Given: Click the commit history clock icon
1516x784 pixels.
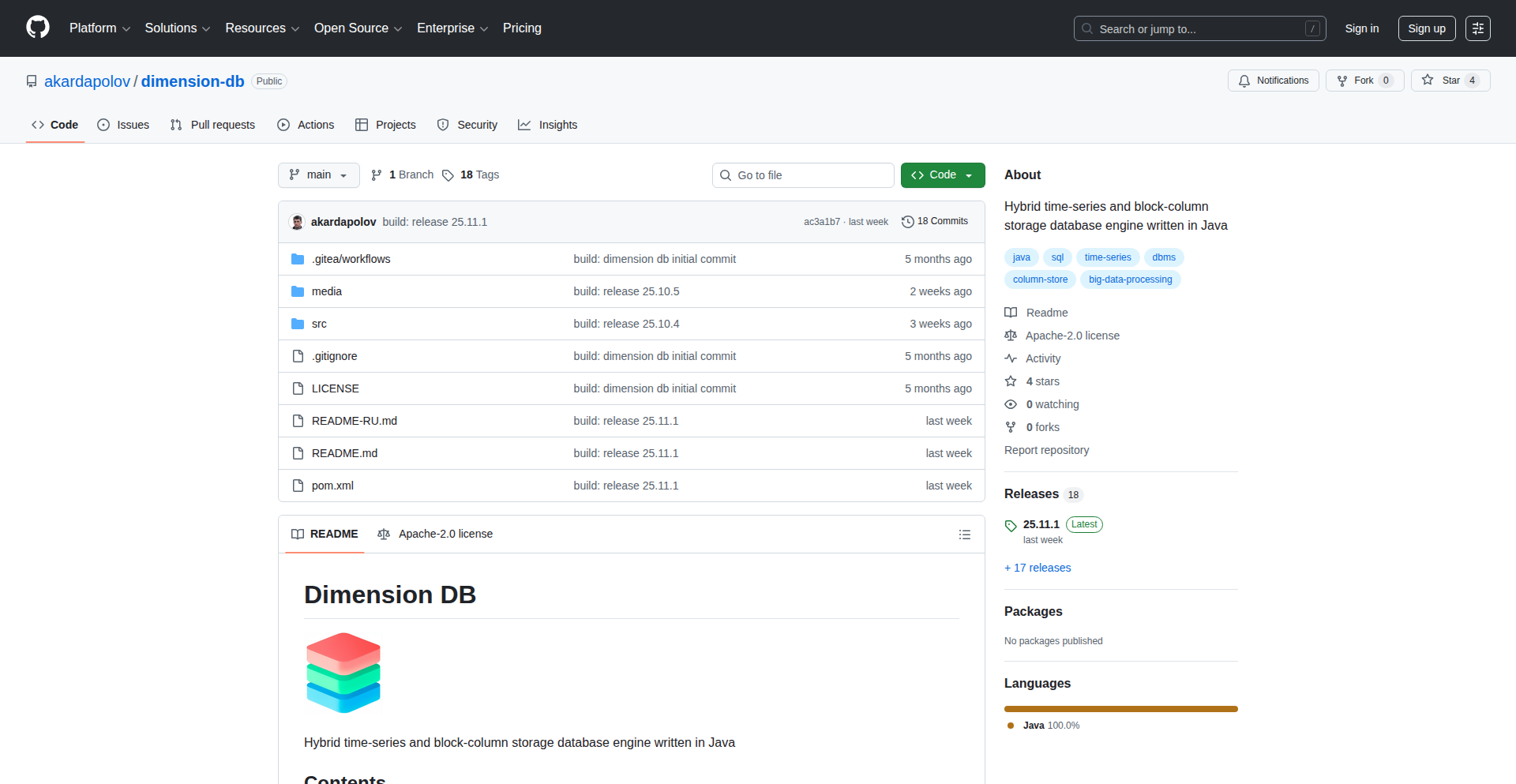Looking at the screenshot, I should [906, 222].
